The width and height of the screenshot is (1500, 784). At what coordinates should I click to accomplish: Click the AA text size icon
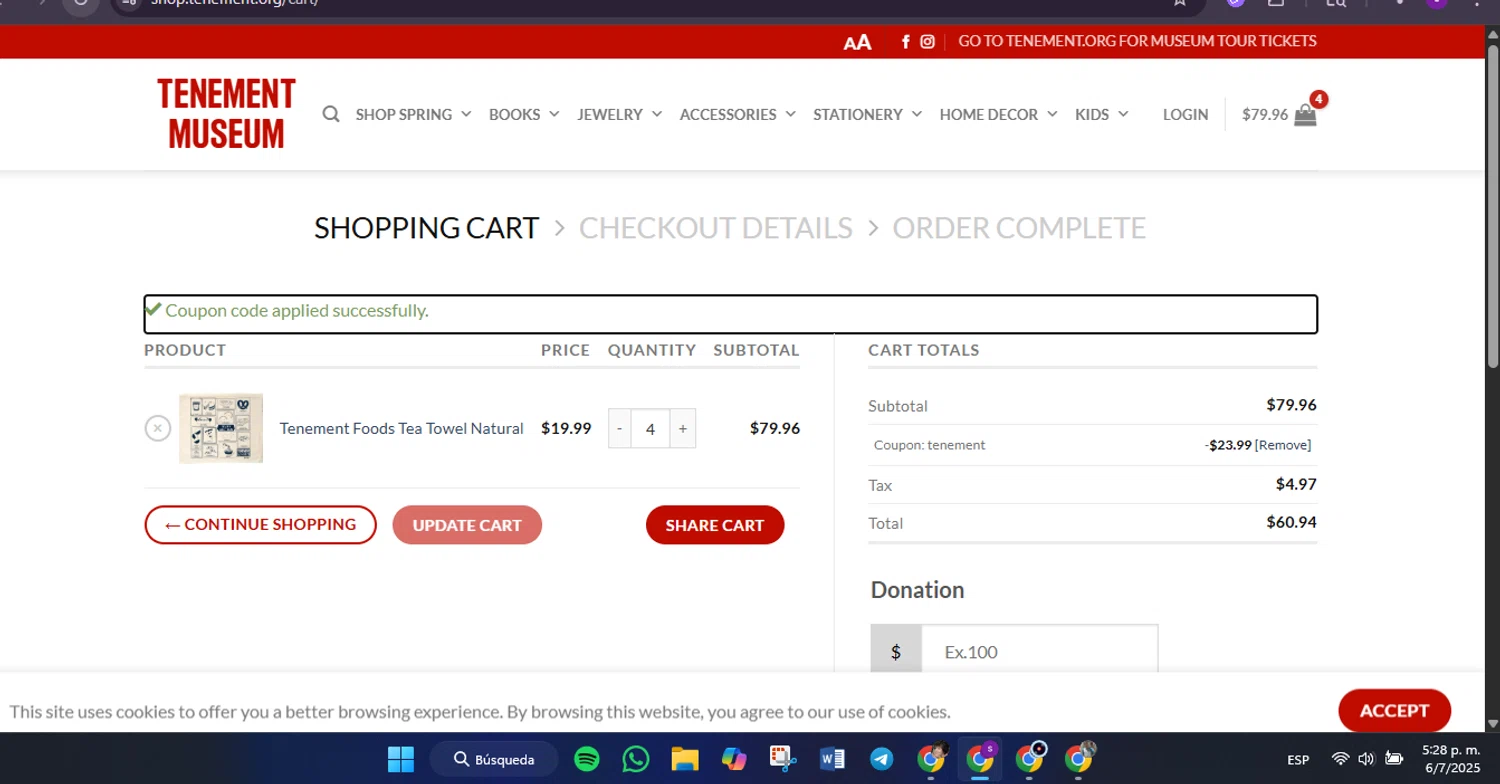pyautogui.click(x=857, y=42)
